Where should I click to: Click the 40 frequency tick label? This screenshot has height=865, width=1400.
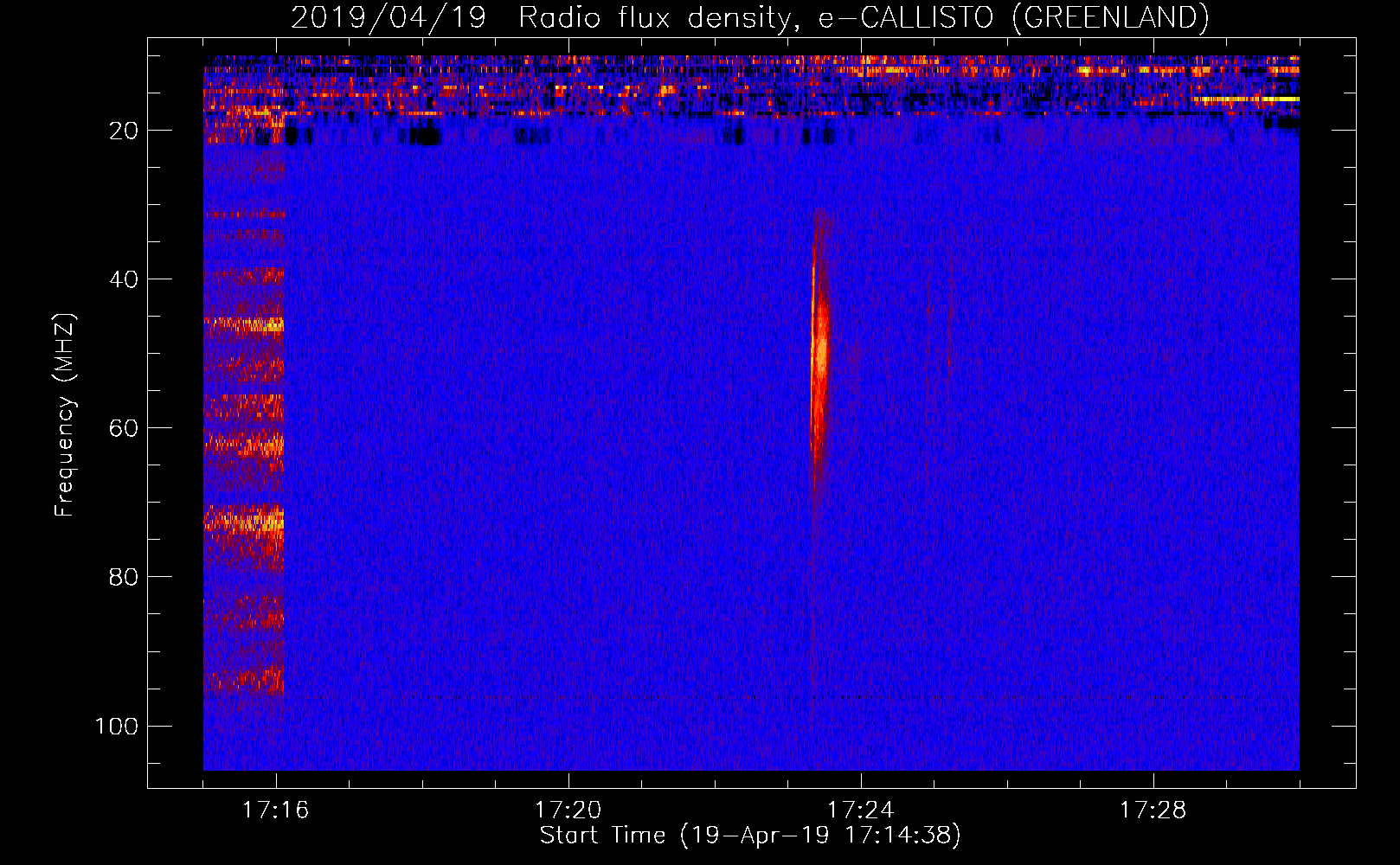coord(124,280)
